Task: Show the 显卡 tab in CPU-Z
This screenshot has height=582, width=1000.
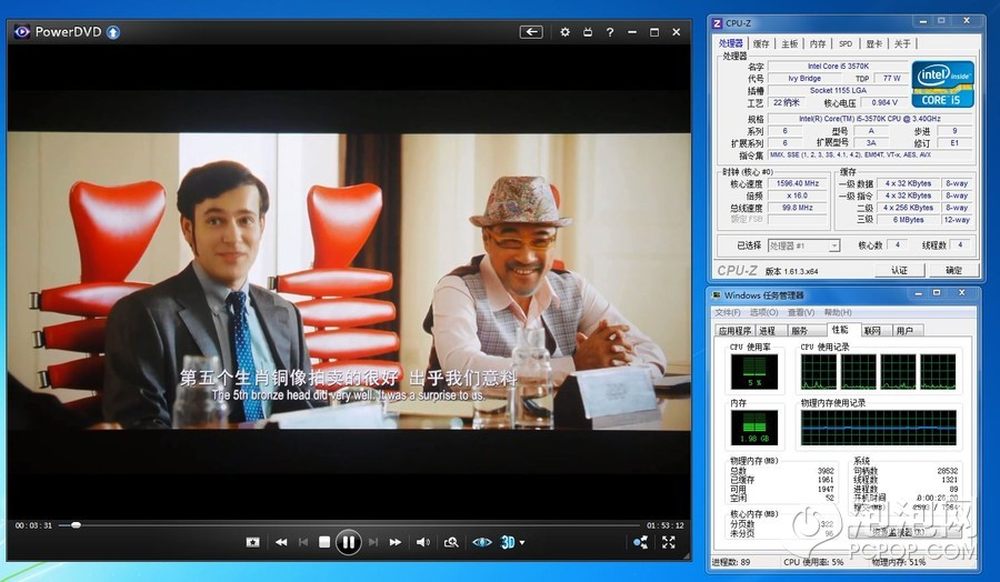Action: pyautogui.click(x=873, y=43)
